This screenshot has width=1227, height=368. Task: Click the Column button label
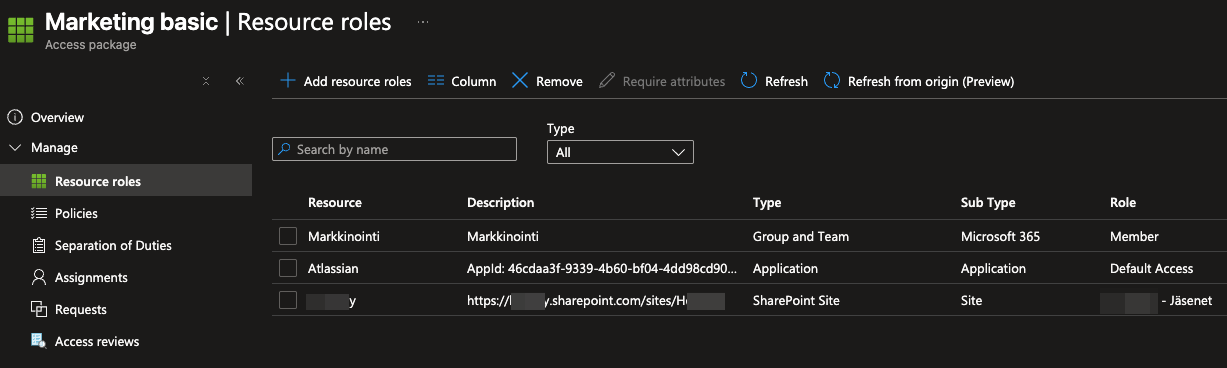coord(474,81)
